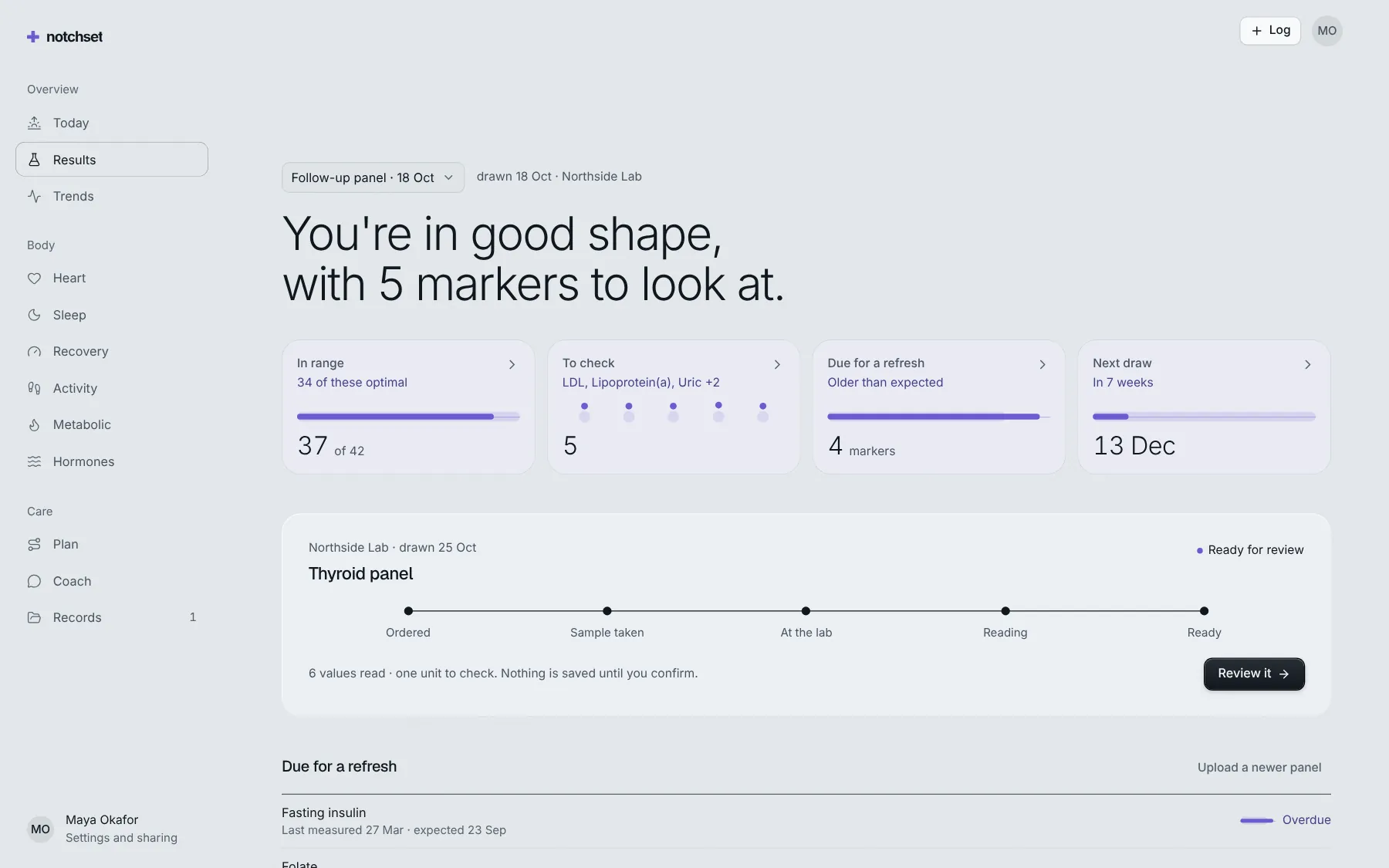
Task: Navigate to Metabolic in the sidebar
Action: (112, 424)
